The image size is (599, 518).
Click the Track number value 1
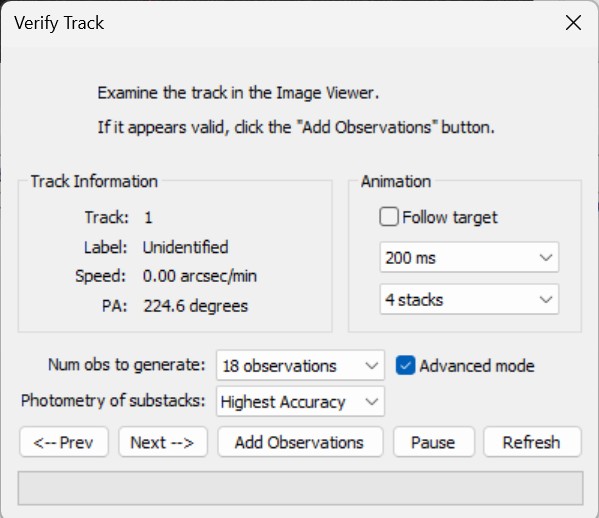(148, 218)
